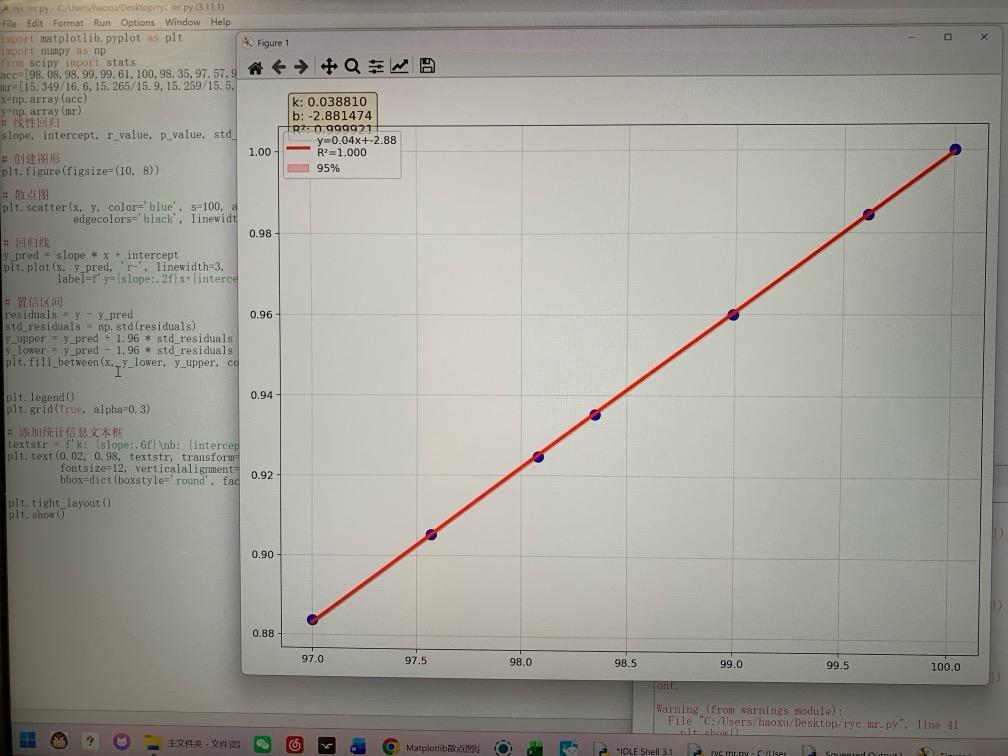This screenshot has width=1008, height=756.
Task: Click the 'y=np.array(mr)' code line
Action: [41, 111]
